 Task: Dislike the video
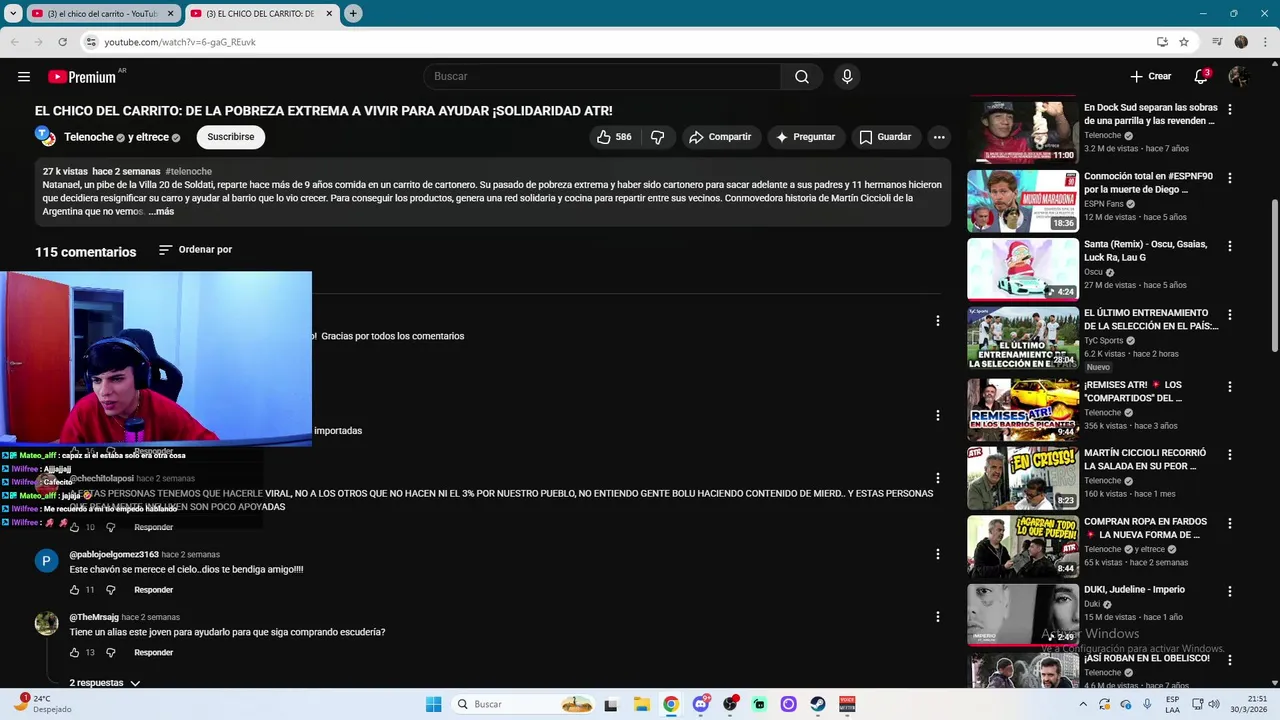[x=657, y=137]
